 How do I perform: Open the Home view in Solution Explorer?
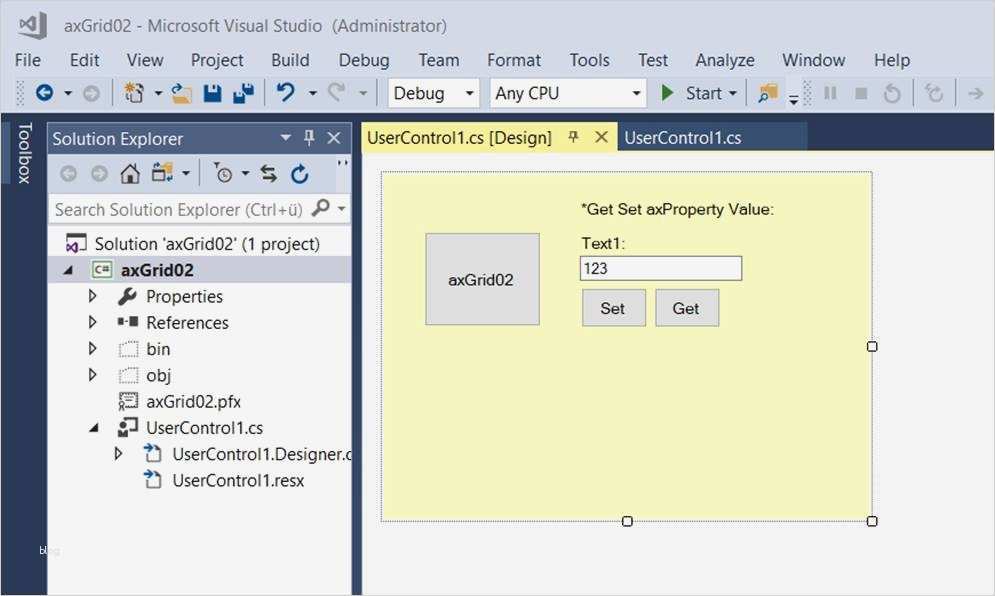click(x=131, y=172)
